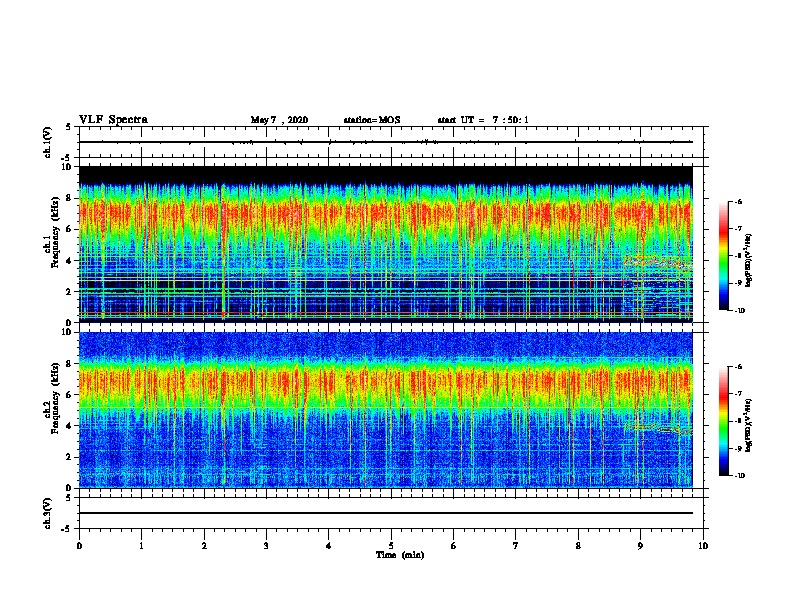Click the "start UT = 7:50:1" header text
This screenshot has width=792, height=612.
click(x=483, y=120)
